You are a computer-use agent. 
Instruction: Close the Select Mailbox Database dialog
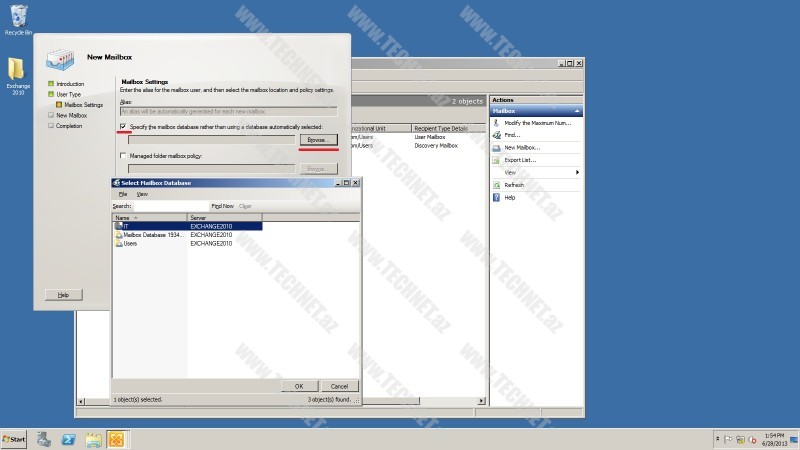pos(356,183)
